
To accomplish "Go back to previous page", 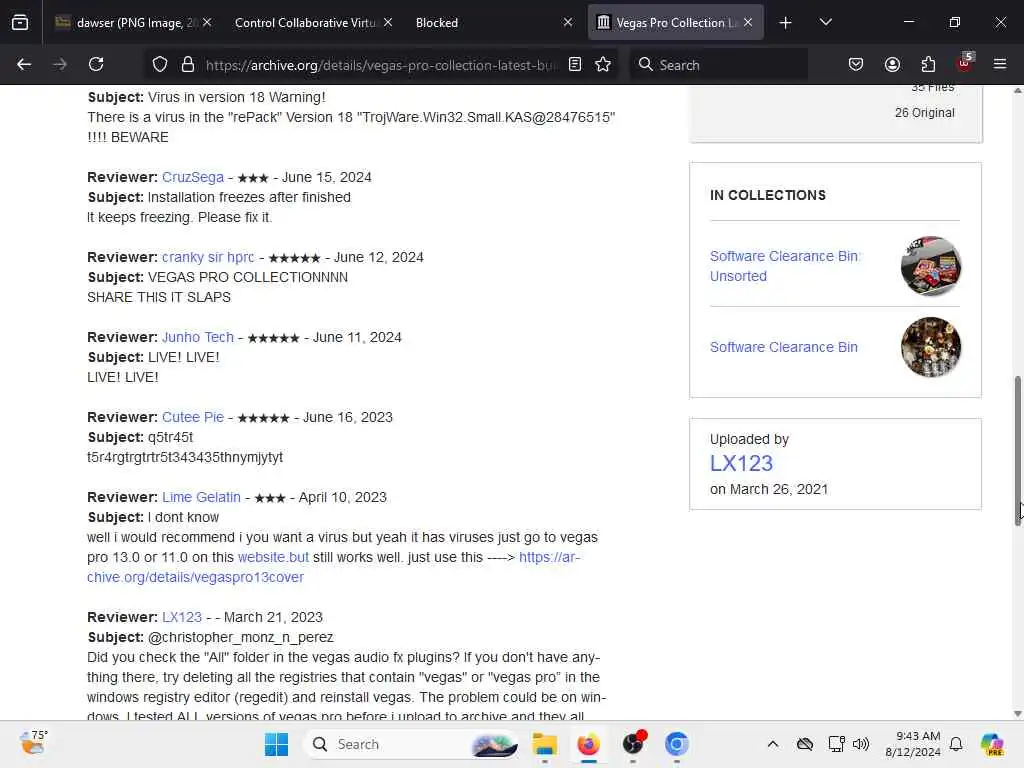I will tap(24, 64).
